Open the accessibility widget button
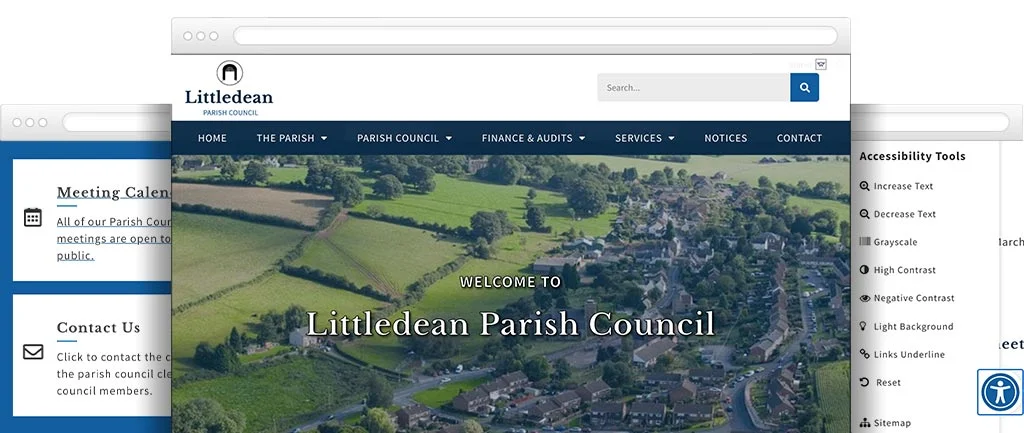 (999, 392)
